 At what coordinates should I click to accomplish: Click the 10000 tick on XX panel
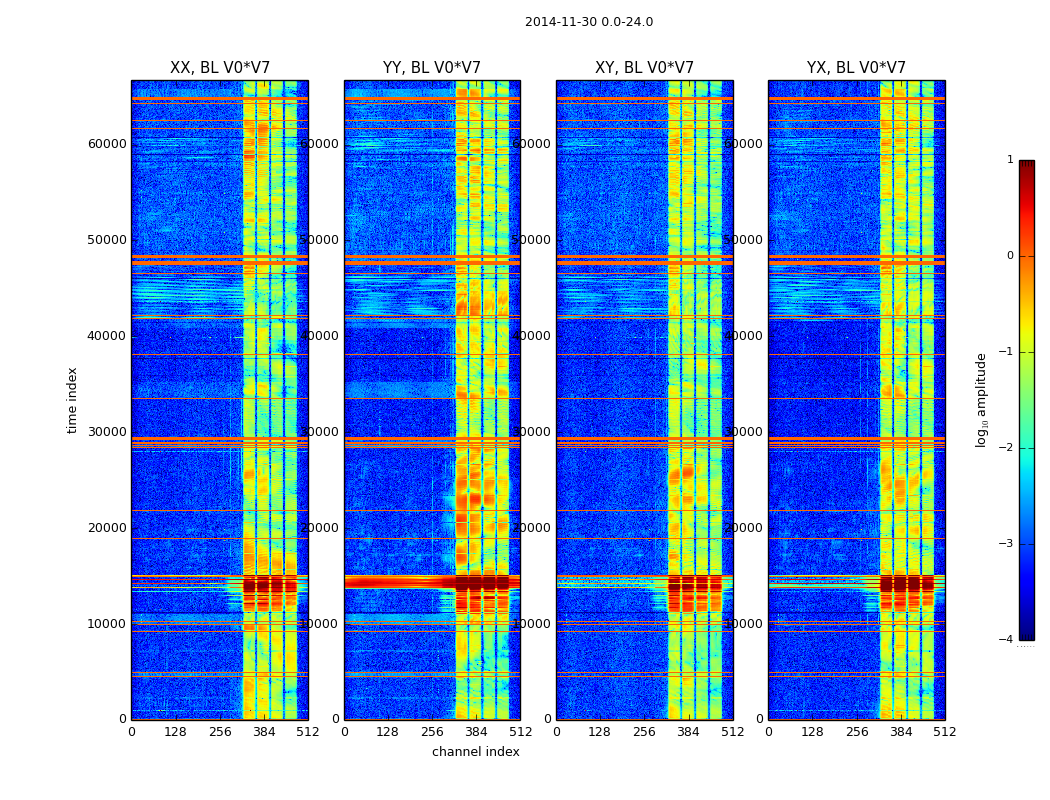tap(107, 624)
